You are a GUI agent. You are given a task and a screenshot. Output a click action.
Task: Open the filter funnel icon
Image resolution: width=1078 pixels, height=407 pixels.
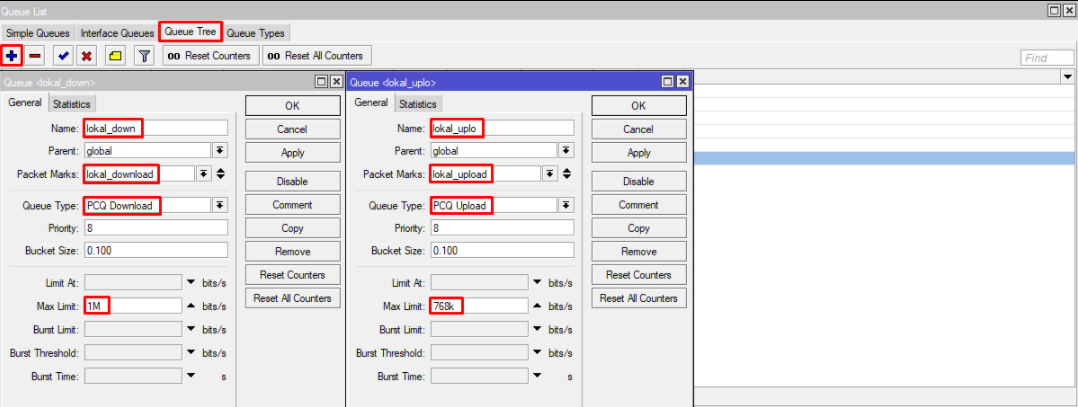point(144,55)
